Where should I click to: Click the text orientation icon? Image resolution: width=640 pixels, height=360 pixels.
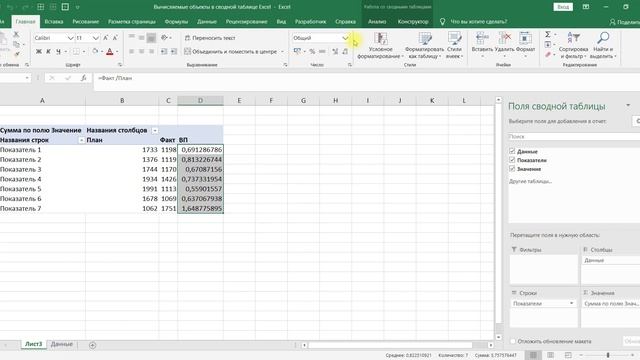point(164,38)
